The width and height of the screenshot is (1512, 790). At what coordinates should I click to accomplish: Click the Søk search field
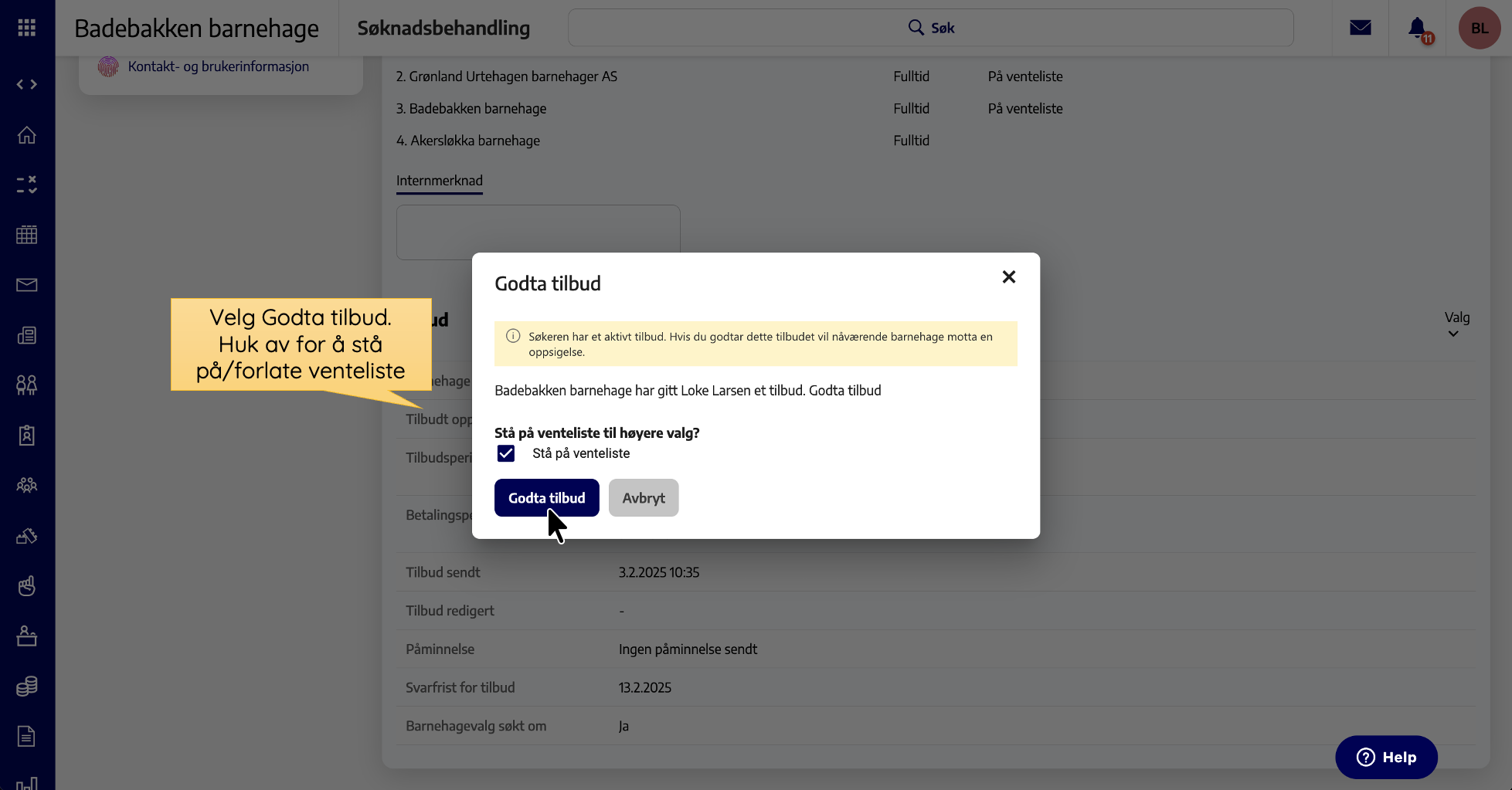pyautogui.click(x=930, y=28)
